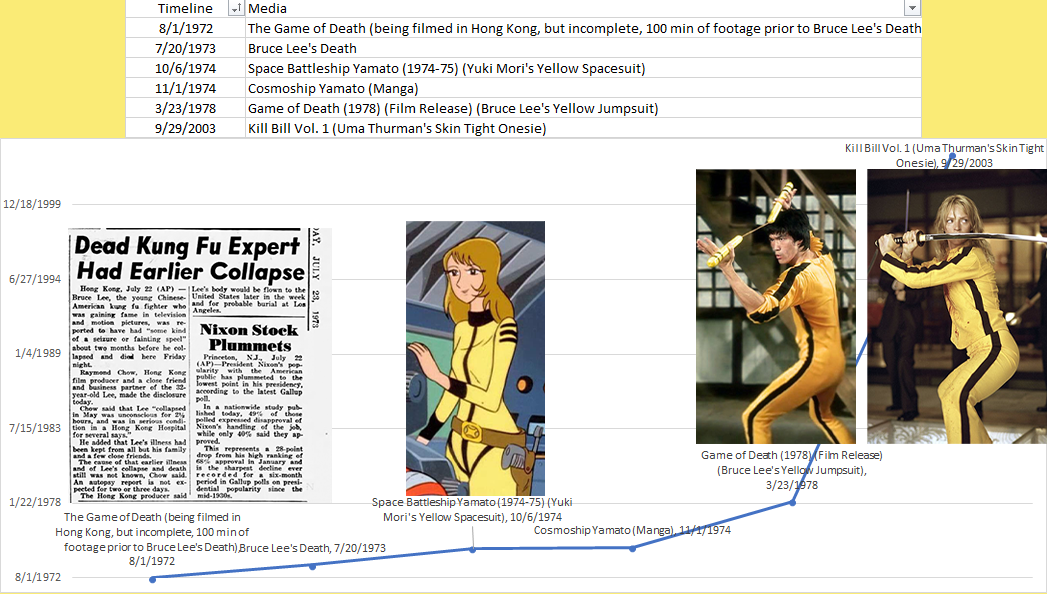Image resolution: width=1047 pixels, height=594 pixels.
Task: Click the Kill Bill Vol. 1 chart data label
Action: 944,155
